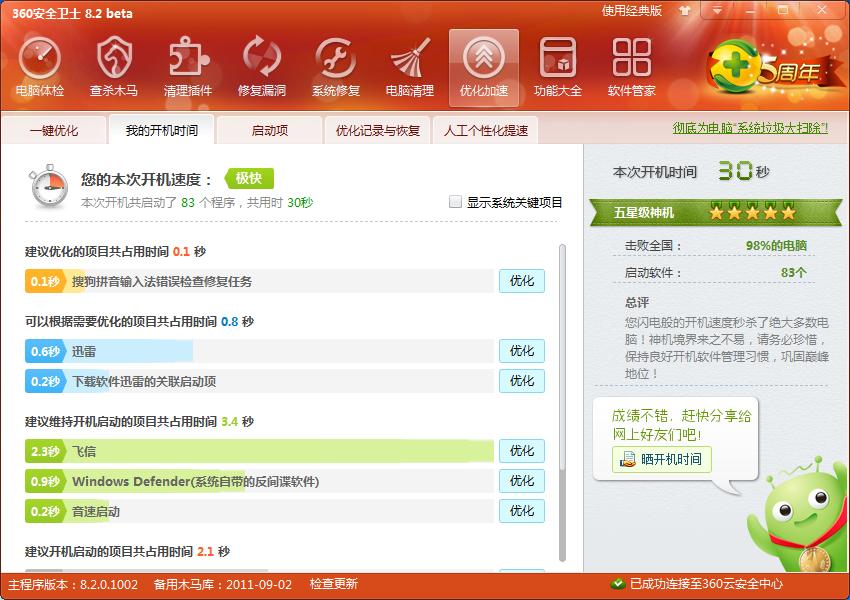Open 修复漏洞 vulnerability repair icon

tap(262, 67)
